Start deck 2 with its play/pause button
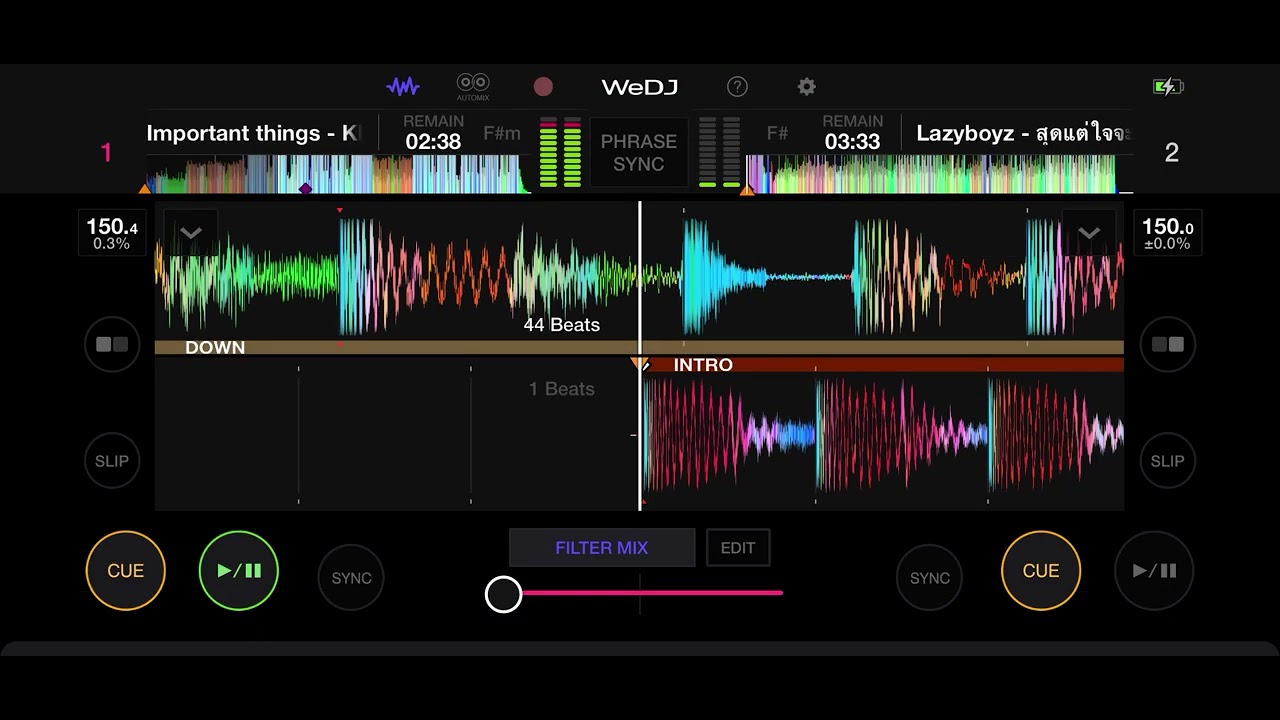This screenshot has width=1280, height=720. [x=1154, y=571]
